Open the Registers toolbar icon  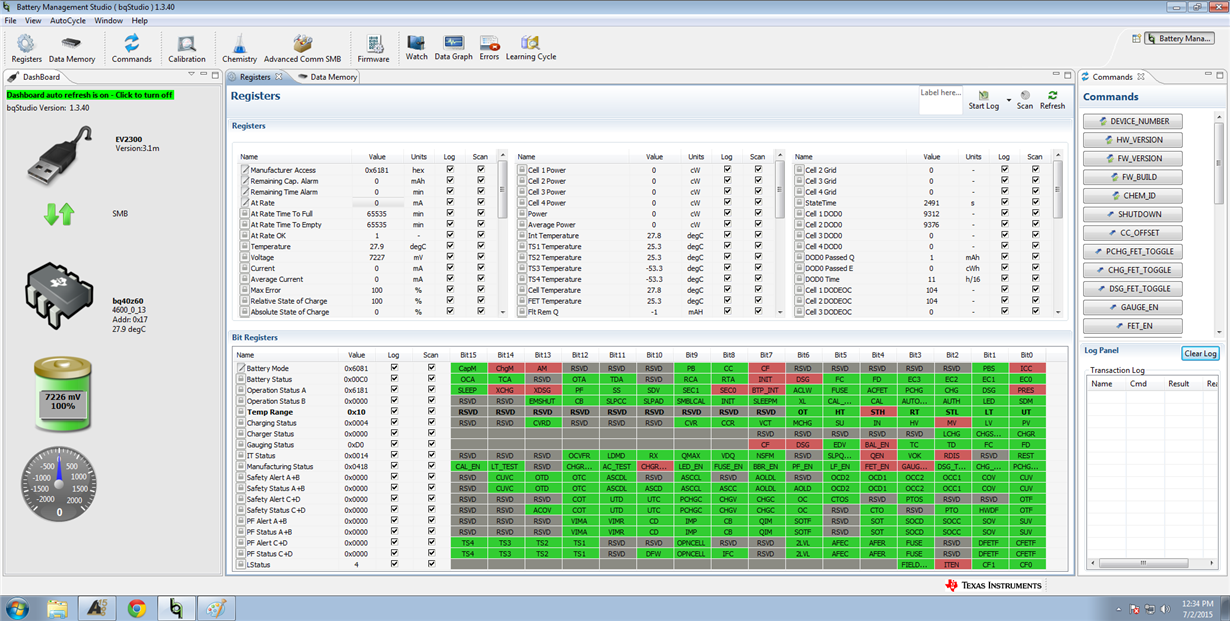(x=26, y=48)
